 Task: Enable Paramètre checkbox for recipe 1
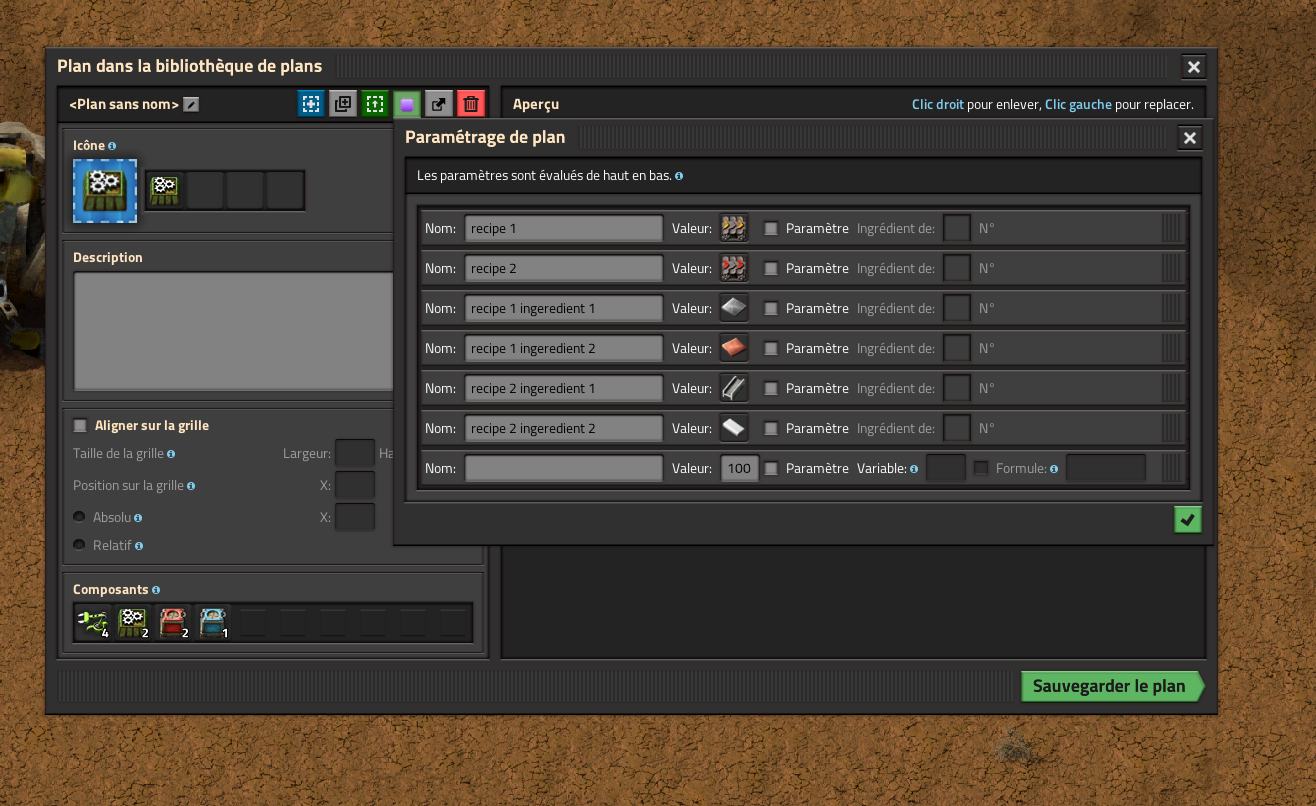tap(771, 228)
